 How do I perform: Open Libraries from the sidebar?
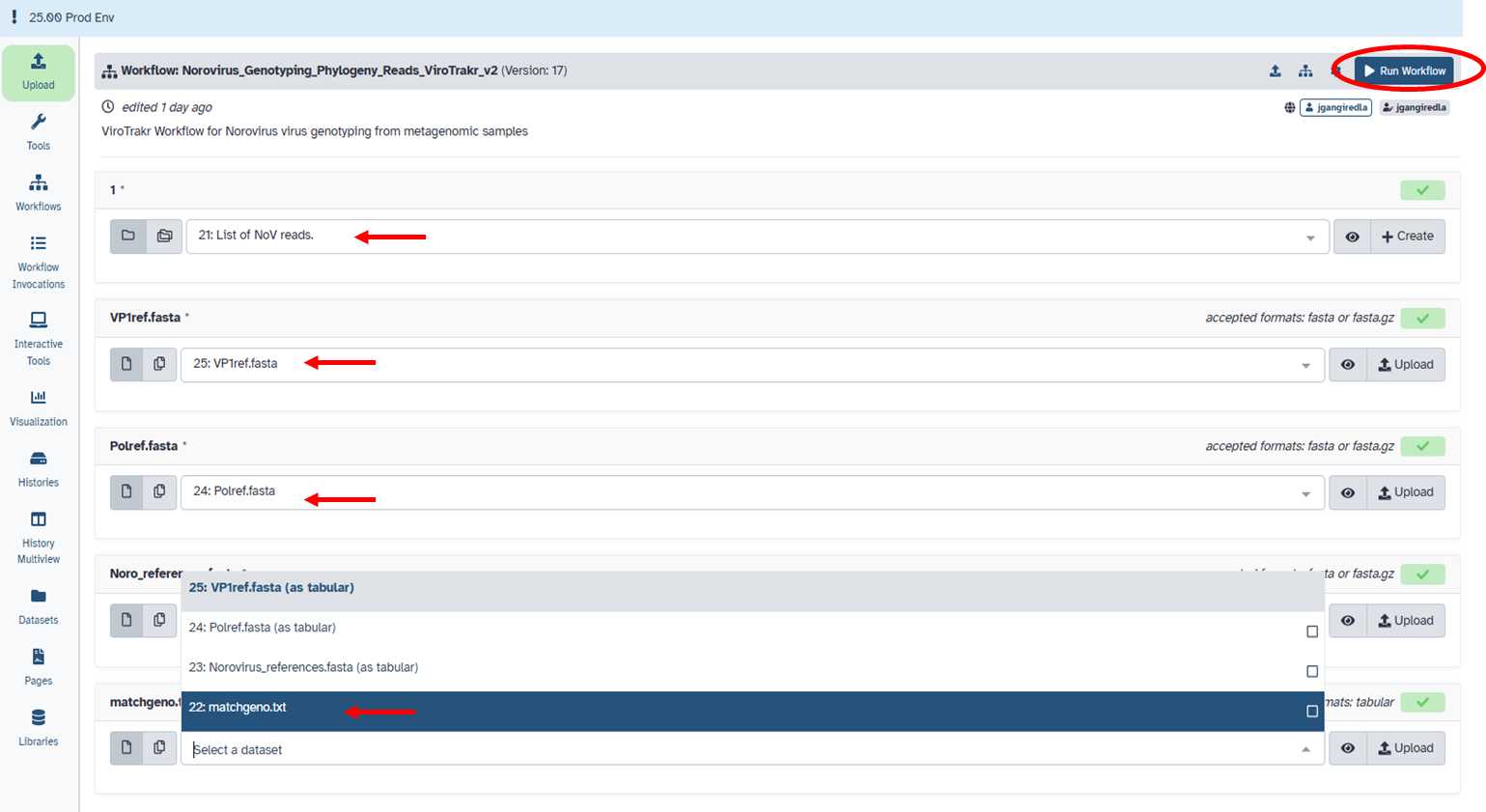pyautogui.click(x=39, y=729)
